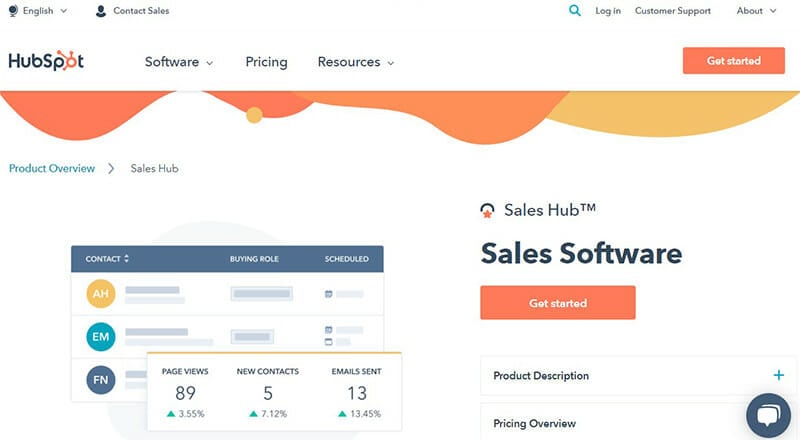Expand the Product Description plus sign

(x=778, y=375)
